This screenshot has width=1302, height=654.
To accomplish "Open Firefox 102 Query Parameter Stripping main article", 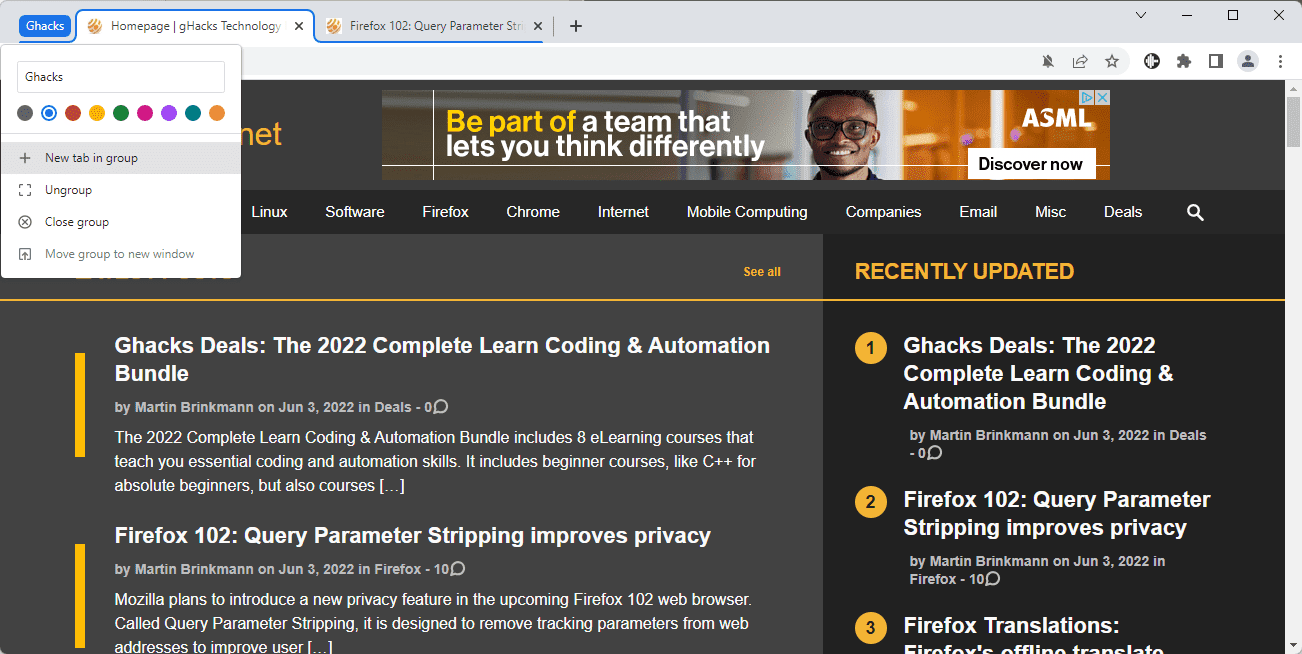I will point(413,535).
